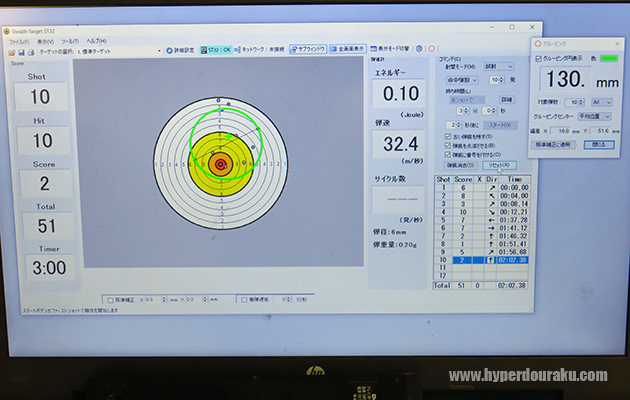Select shot 7 row at 01:46.32

coord(482,236)
